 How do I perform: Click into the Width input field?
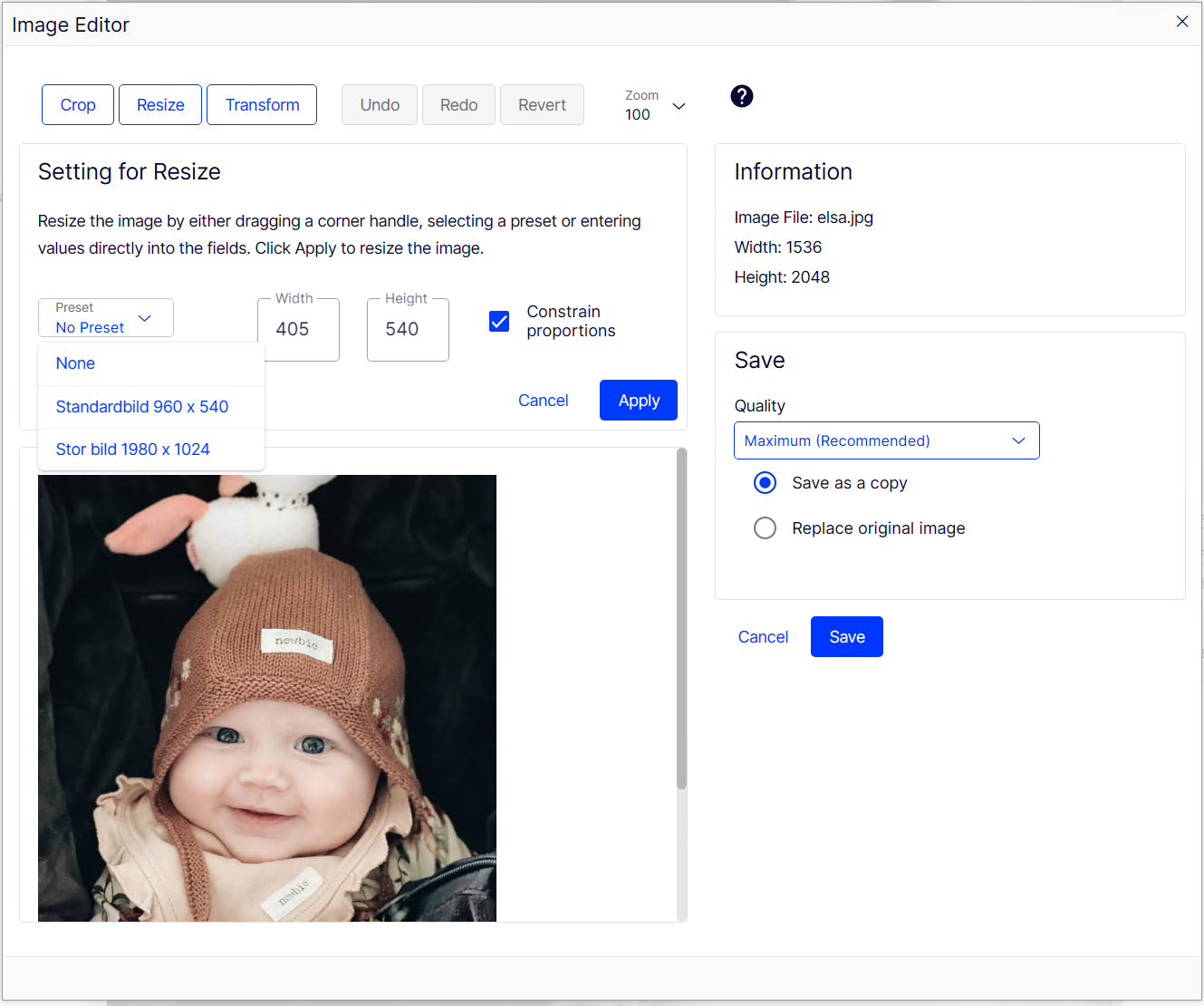pyautogui.click(x=298, y=330)
